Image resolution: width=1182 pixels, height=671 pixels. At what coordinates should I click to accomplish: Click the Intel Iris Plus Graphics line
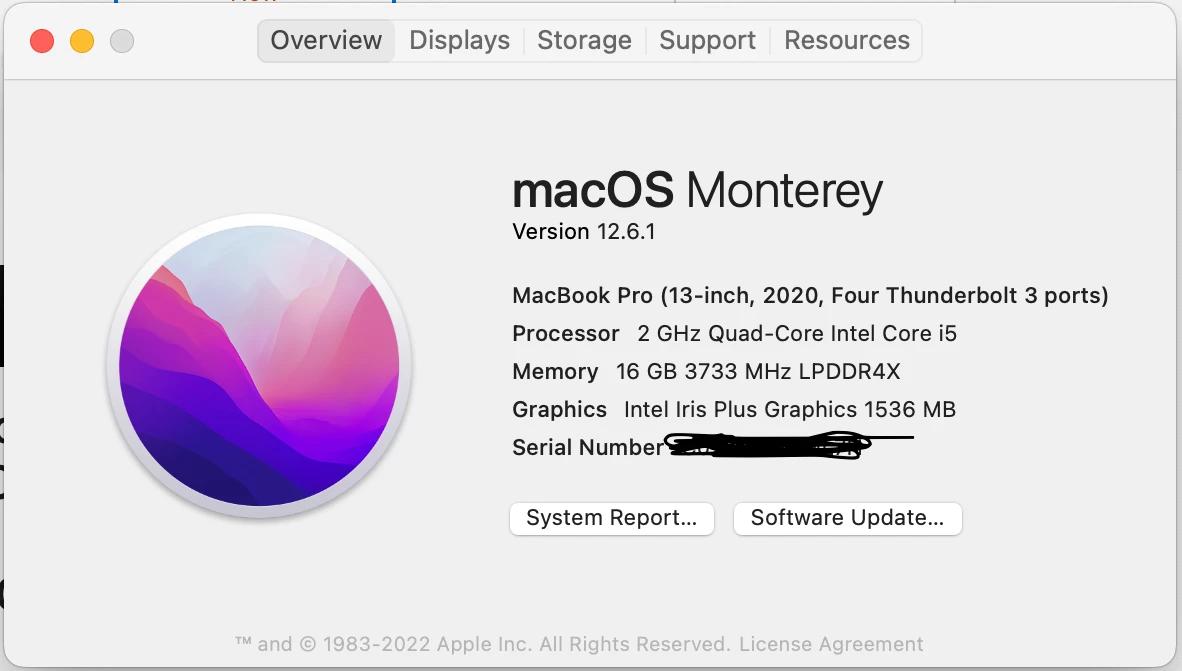734,409
